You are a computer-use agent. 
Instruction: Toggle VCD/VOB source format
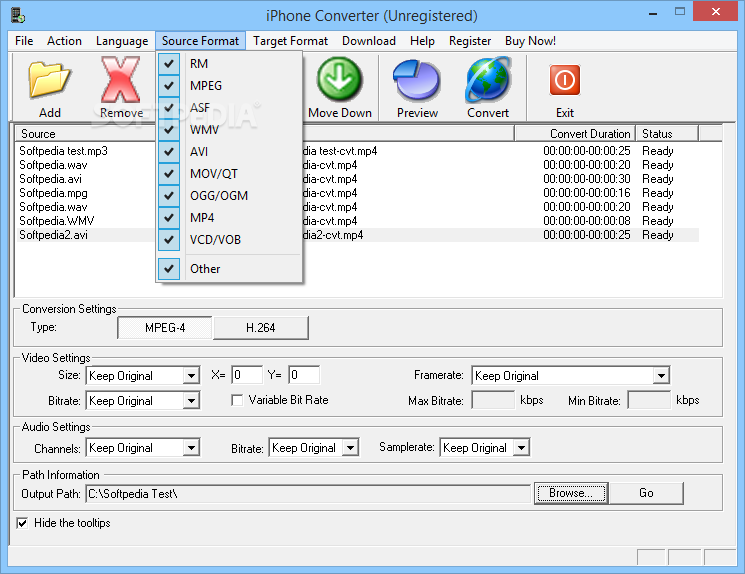tap(230, 239)
